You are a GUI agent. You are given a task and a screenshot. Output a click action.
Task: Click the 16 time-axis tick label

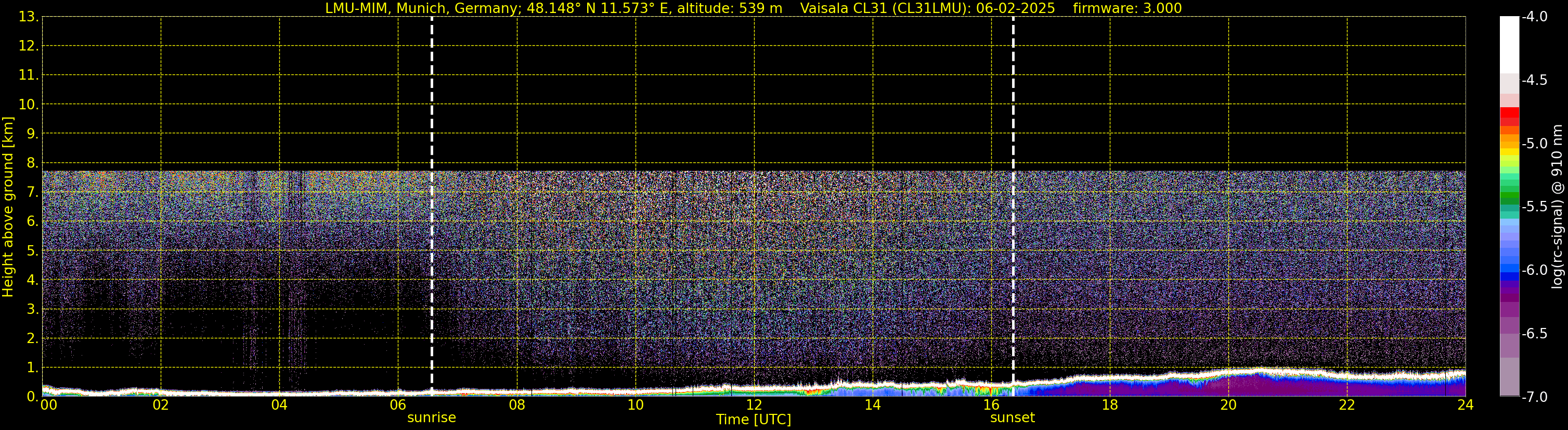[992, 406]
